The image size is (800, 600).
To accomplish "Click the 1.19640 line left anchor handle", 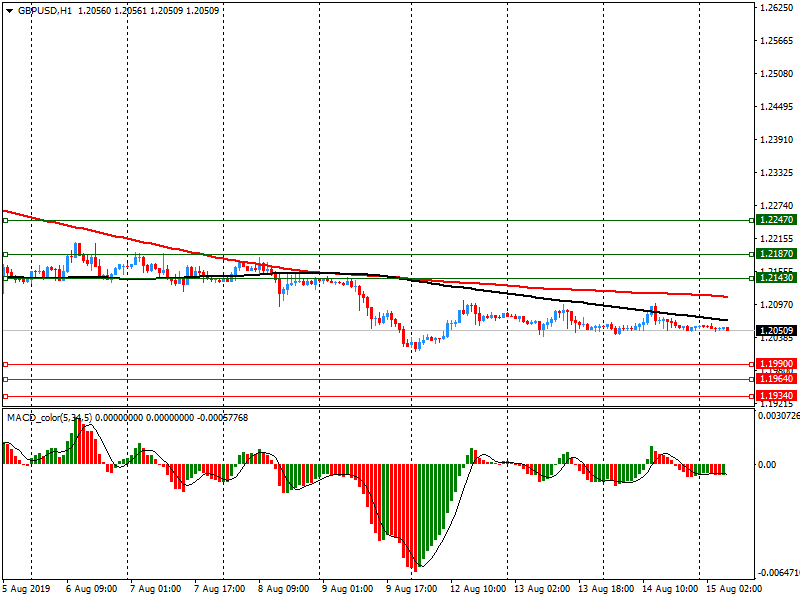I will 6,380.
